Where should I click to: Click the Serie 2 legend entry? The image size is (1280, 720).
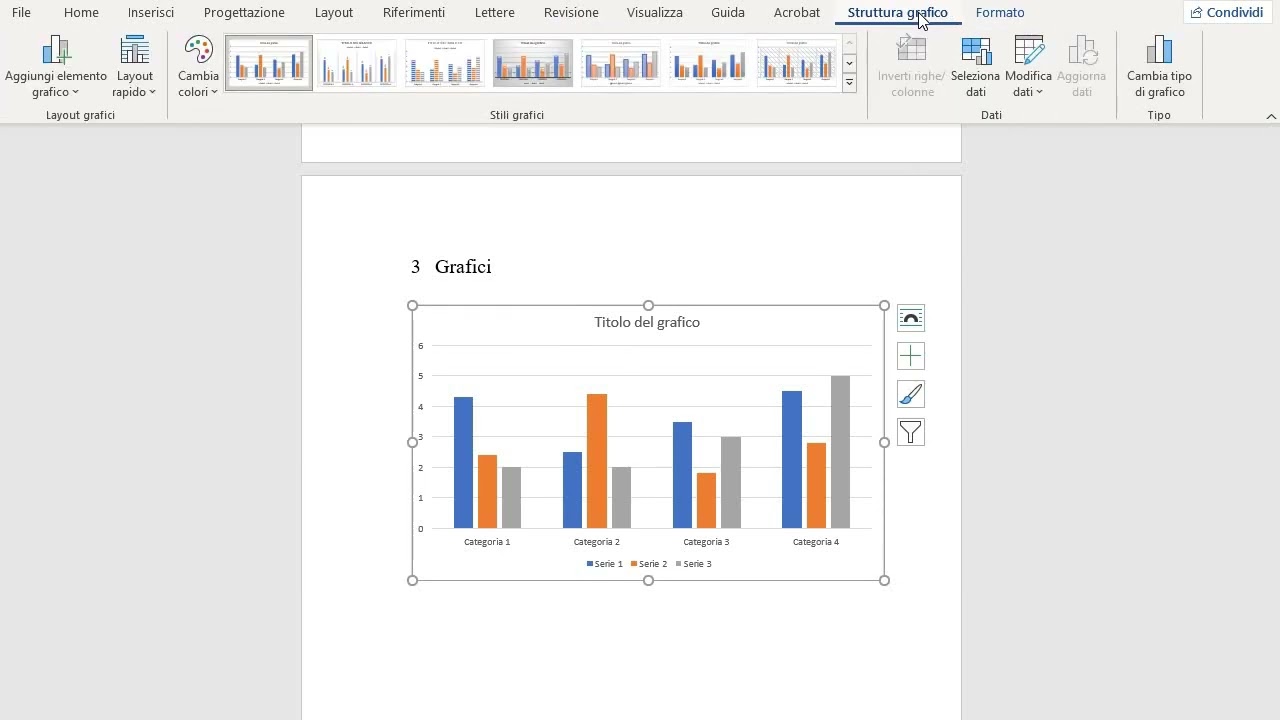pyautogui.click(x=649, y=564)
